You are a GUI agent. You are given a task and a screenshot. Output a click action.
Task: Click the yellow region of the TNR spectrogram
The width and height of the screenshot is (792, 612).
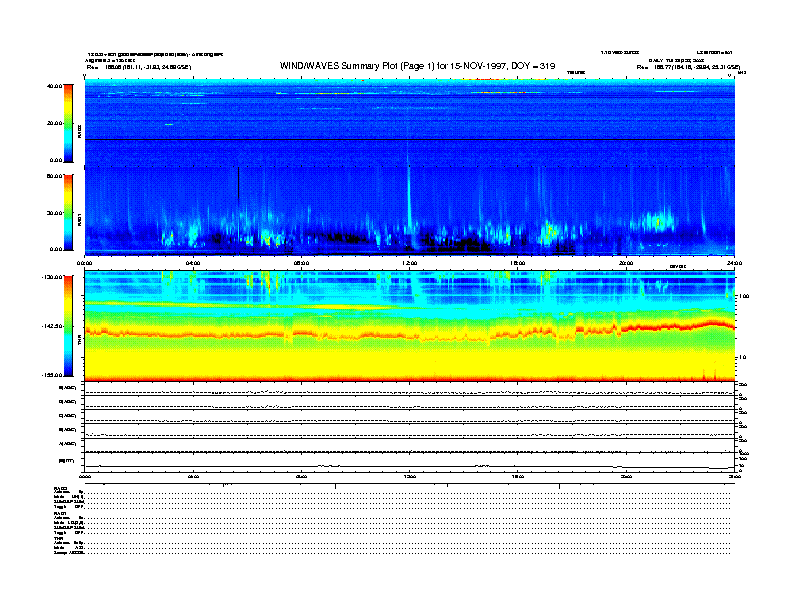pyautogui.click(x=410, y=361)
